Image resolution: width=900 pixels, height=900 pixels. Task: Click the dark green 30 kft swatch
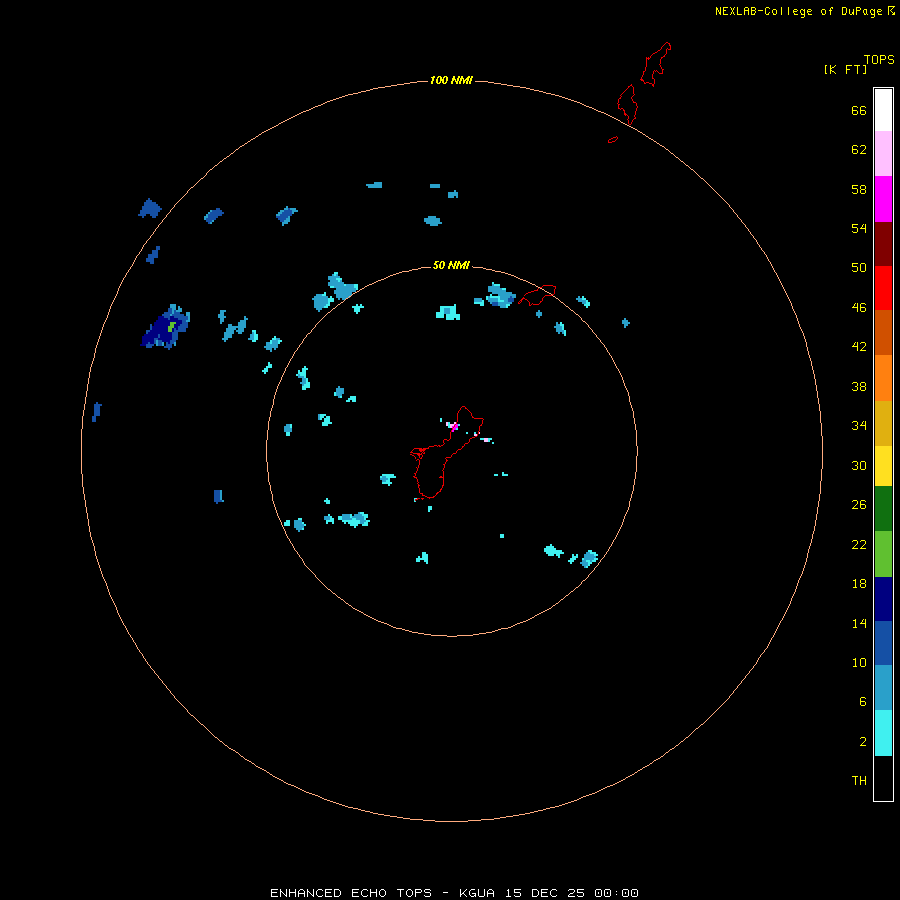(x=883, y=509)
